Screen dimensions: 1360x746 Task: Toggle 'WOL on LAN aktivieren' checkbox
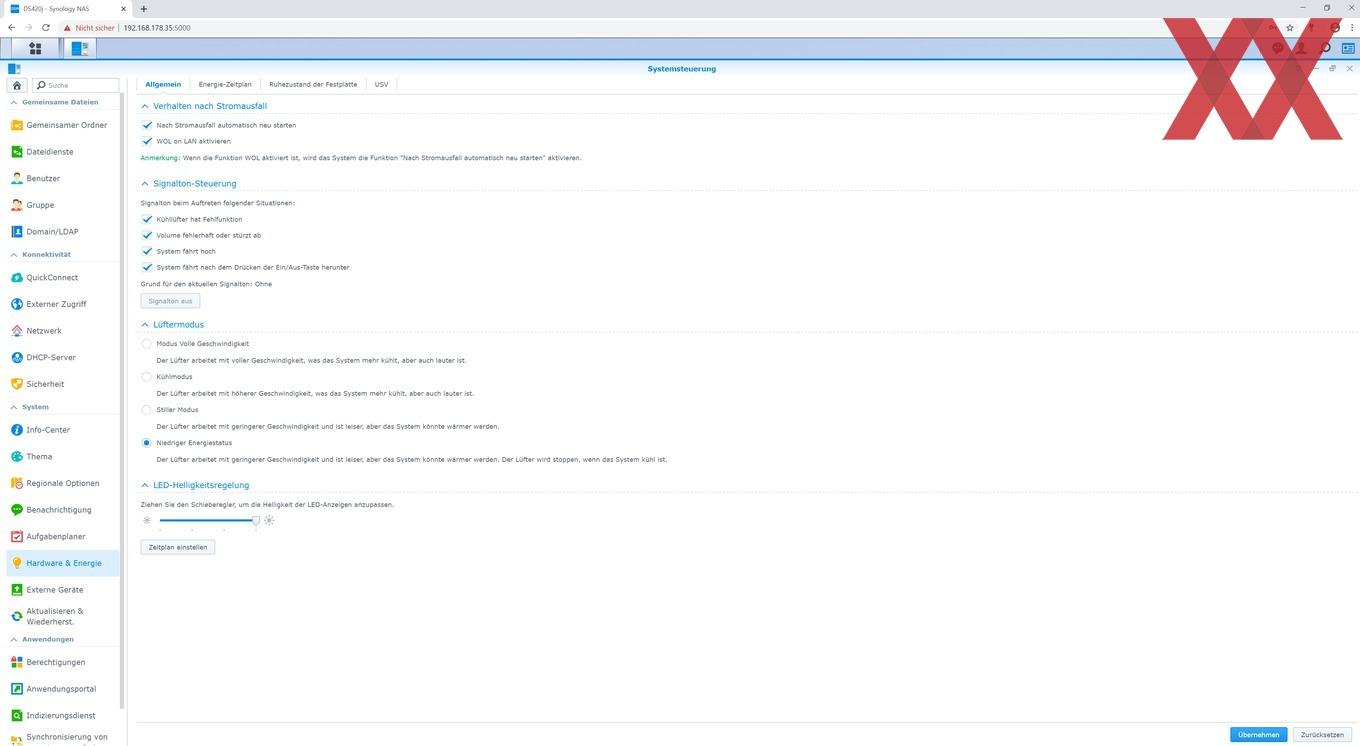147,141
